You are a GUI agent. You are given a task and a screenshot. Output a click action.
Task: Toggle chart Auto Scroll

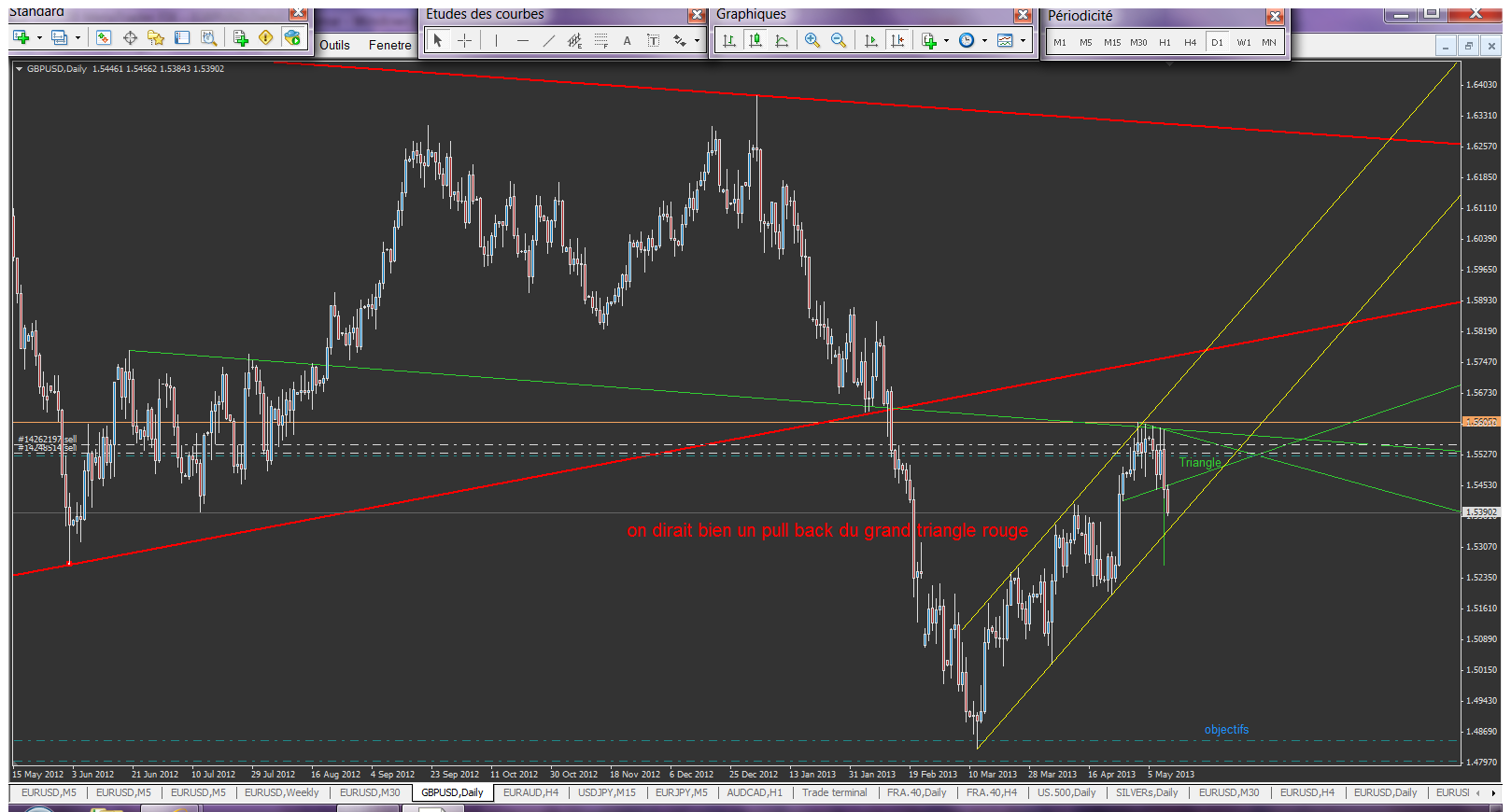click(870, 40)
